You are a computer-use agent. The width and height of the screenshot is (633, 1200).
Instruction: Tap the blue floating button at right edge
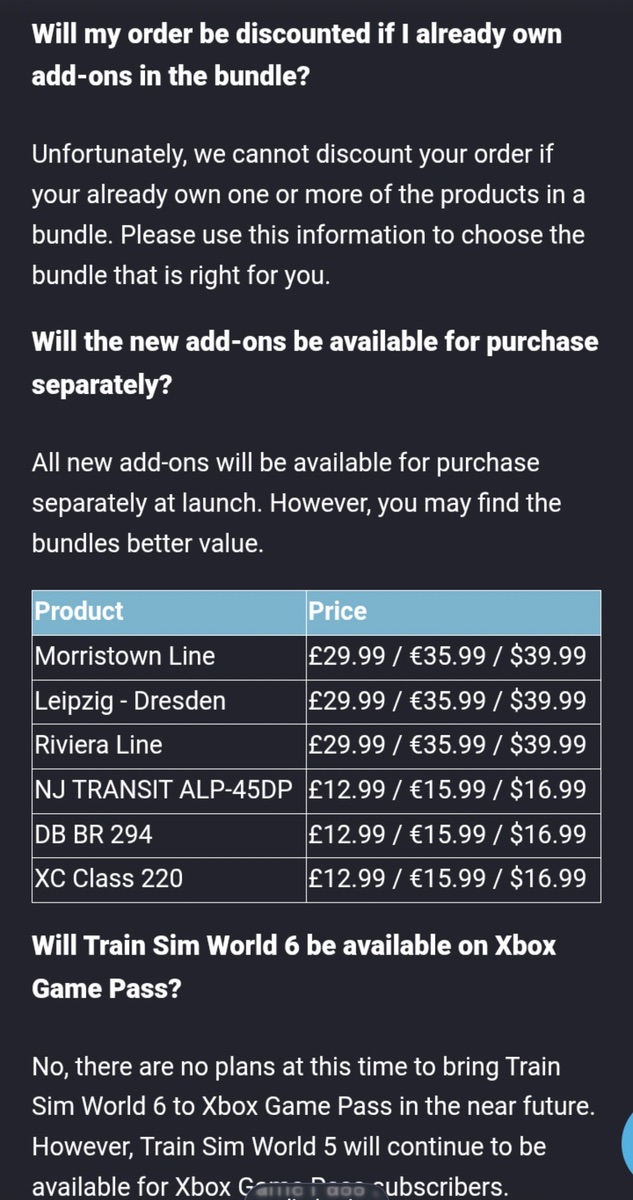(627, 1140)
